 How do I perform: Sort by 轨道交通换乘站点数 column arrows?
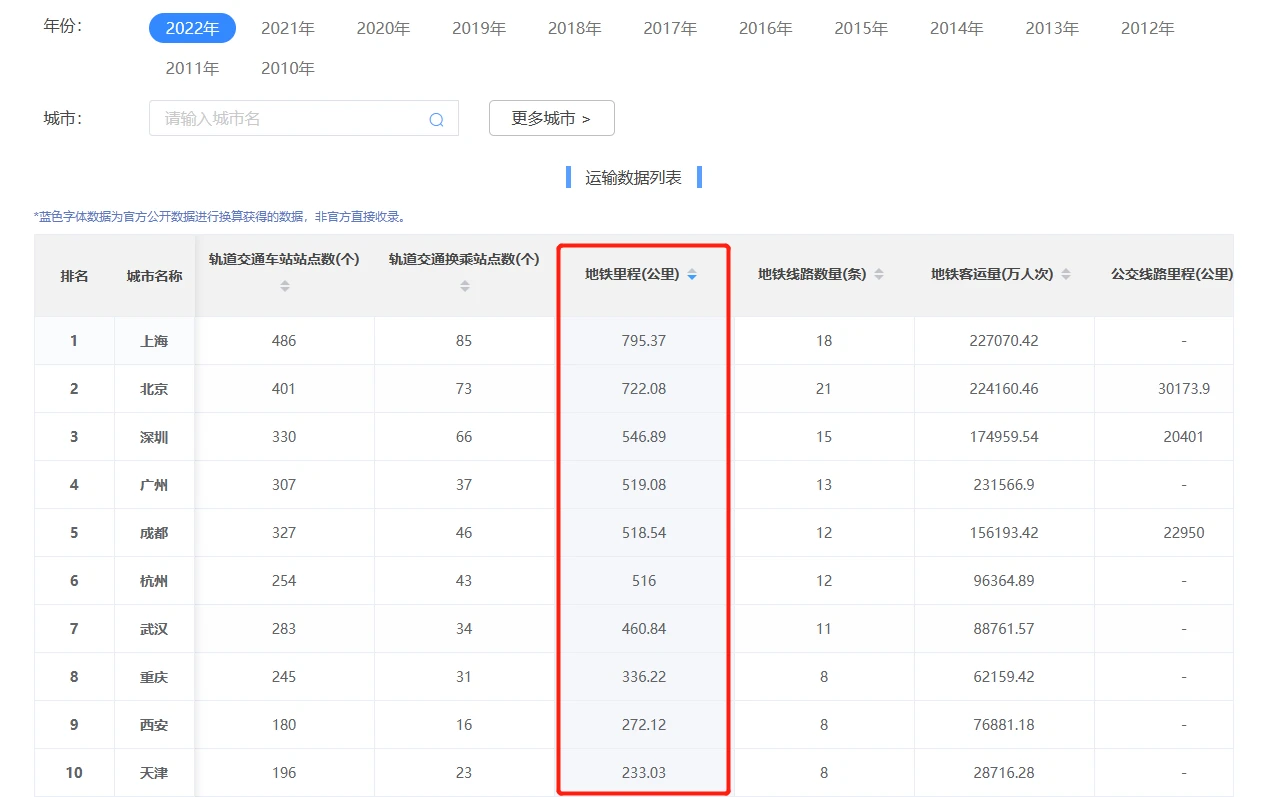(x=464, y=286)
